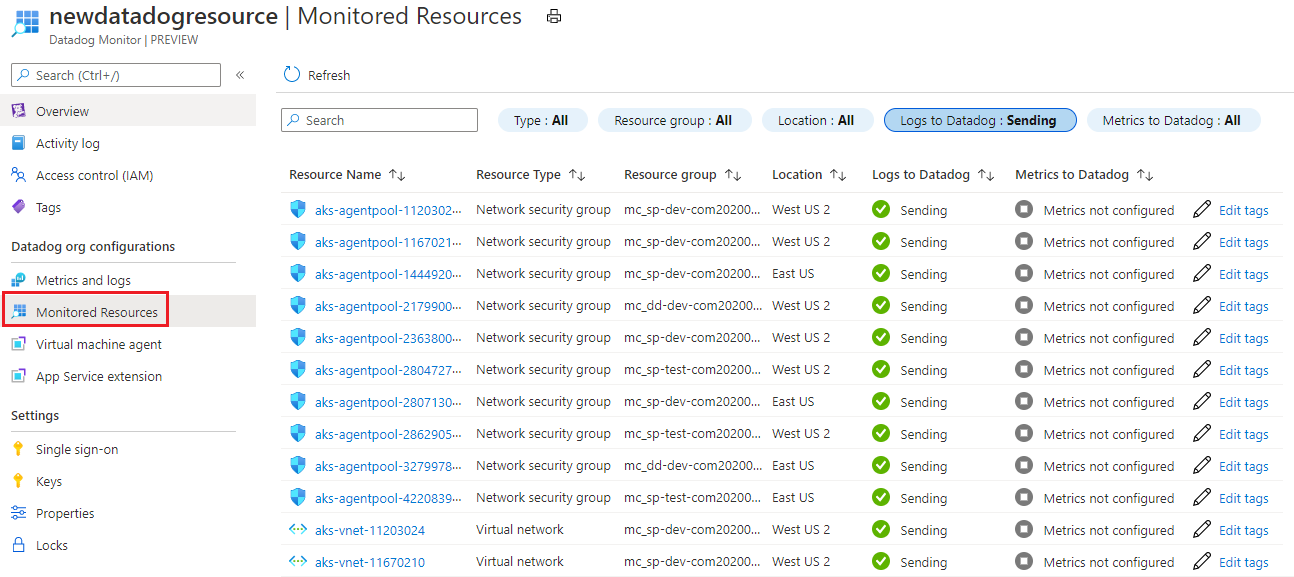The image size is (1294, 577).
Task: Click the virtual network icon for aks-vnet-11670210
Action: (x=298, y=561)
